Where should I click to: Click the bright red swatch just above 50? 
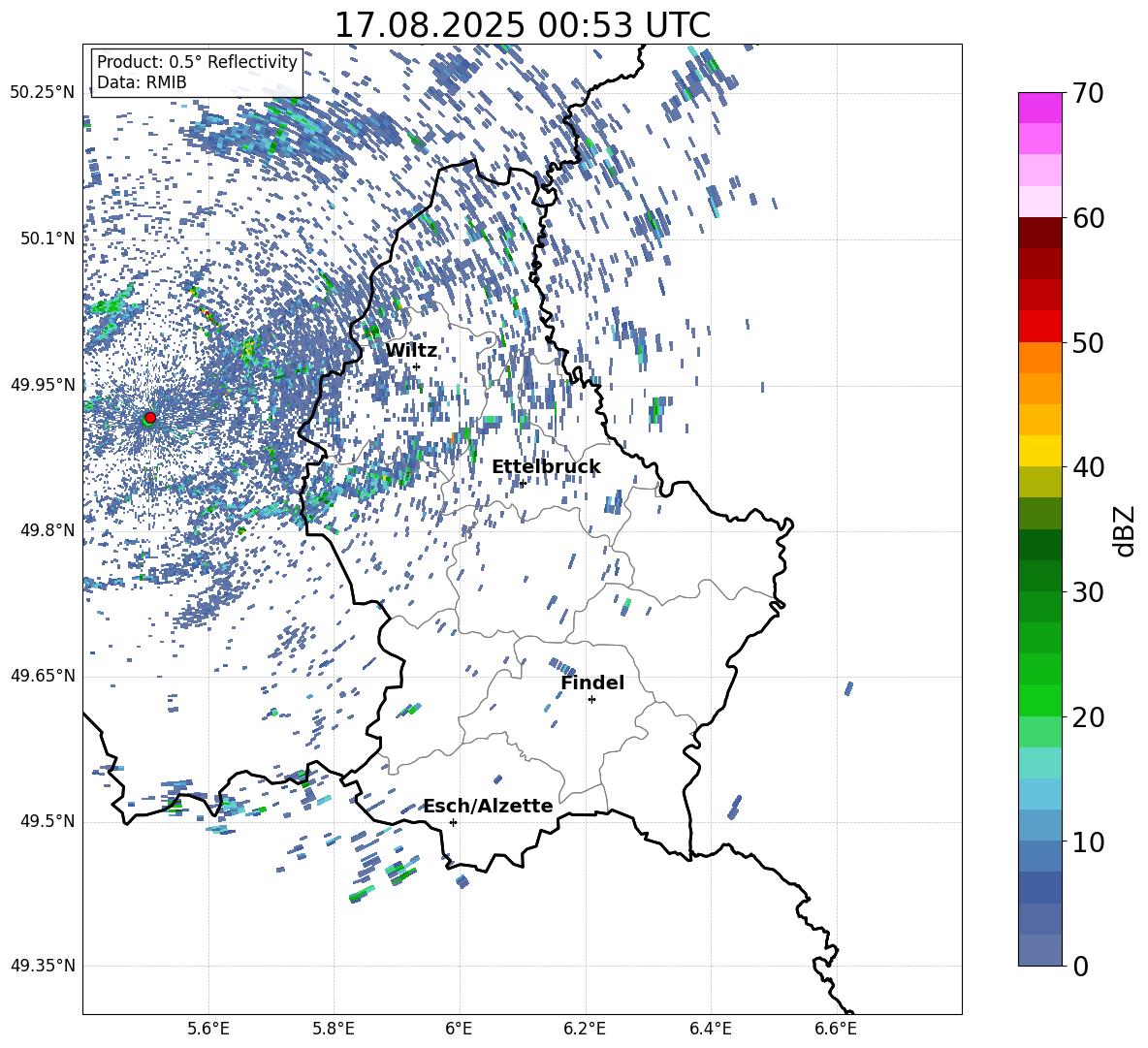pos(1039,327)
